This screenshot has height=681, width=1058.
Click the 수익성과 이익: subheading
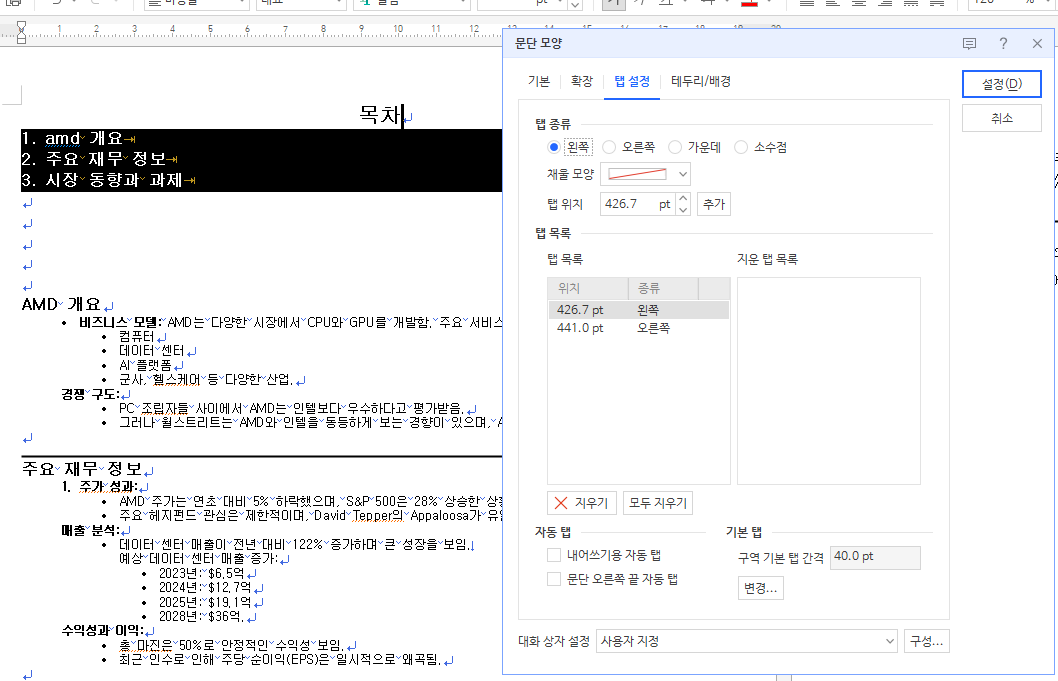(x=103, y=630)
